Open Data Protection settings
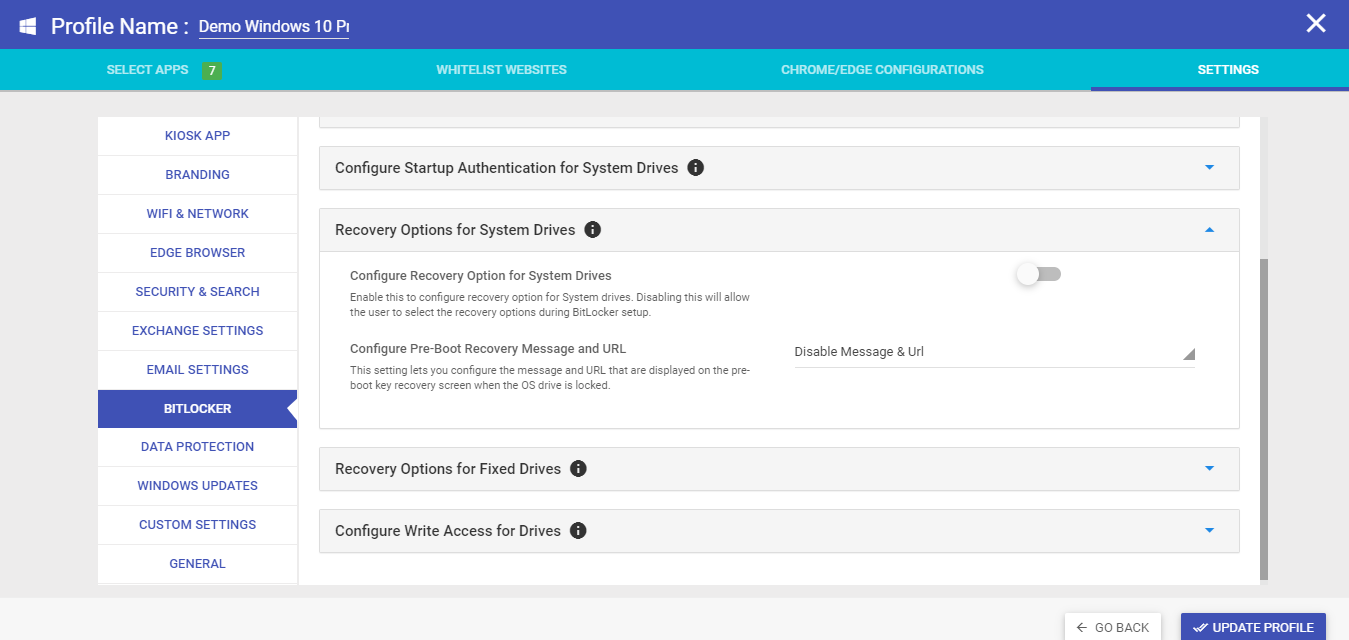 [x=198, y=447]
